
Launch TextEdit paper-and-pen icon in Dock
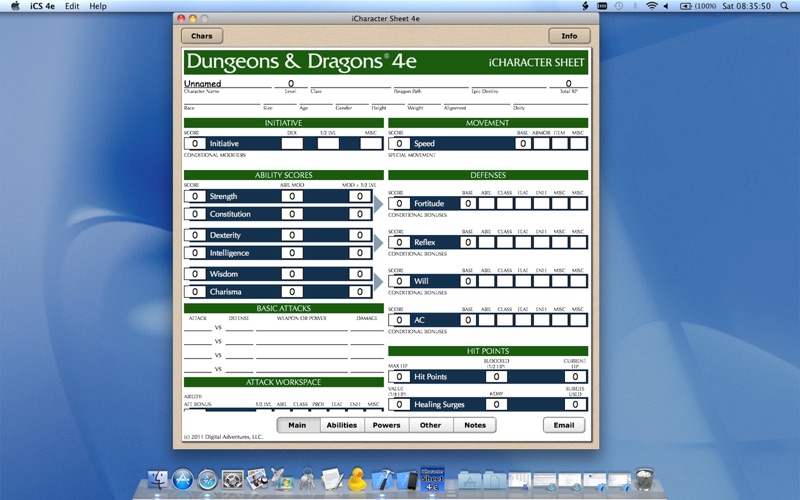[x=332, y=480]
